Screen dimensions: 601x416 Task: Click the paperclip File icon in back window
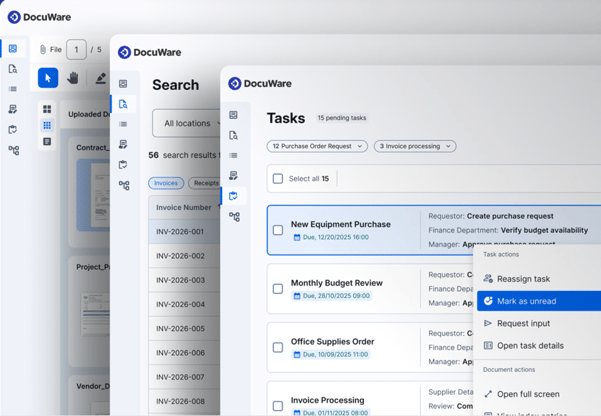43,49
